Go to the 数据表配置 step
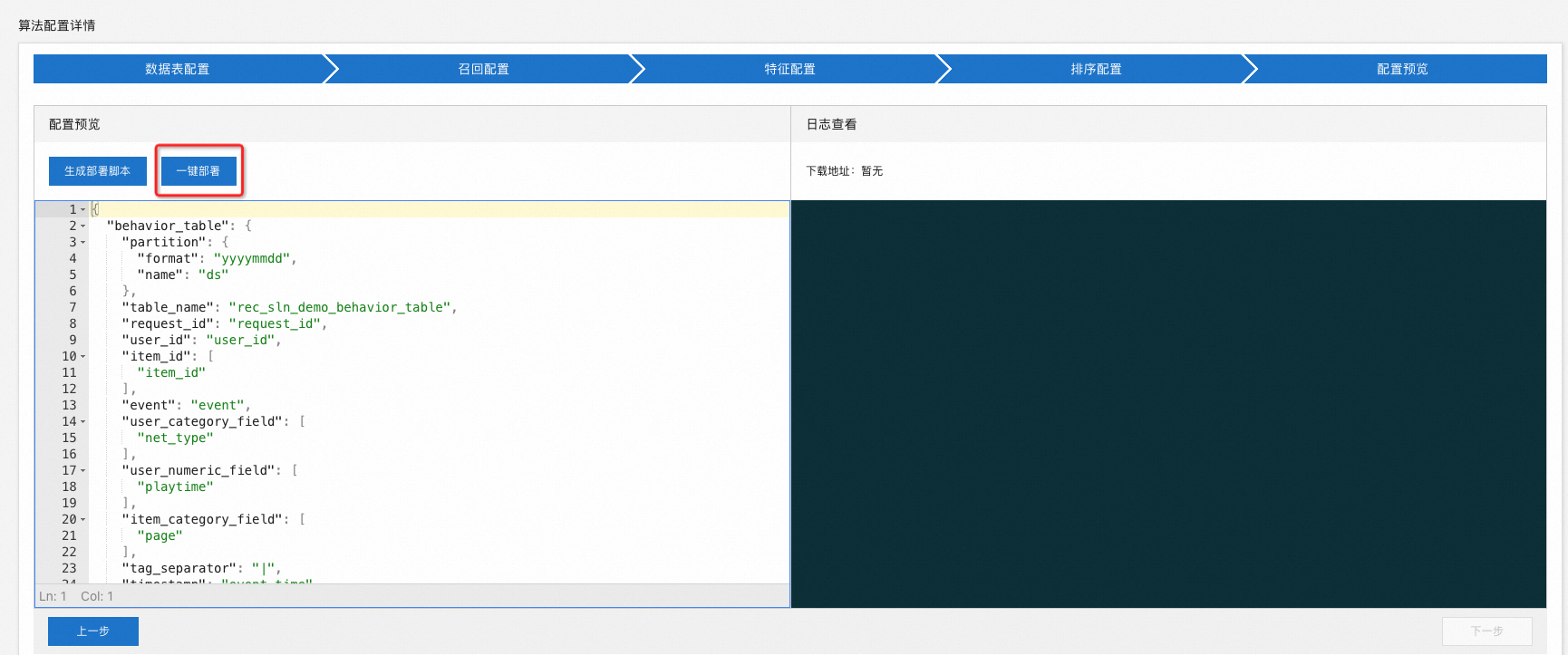This screenshot has width=1568, height=655. 178,69
